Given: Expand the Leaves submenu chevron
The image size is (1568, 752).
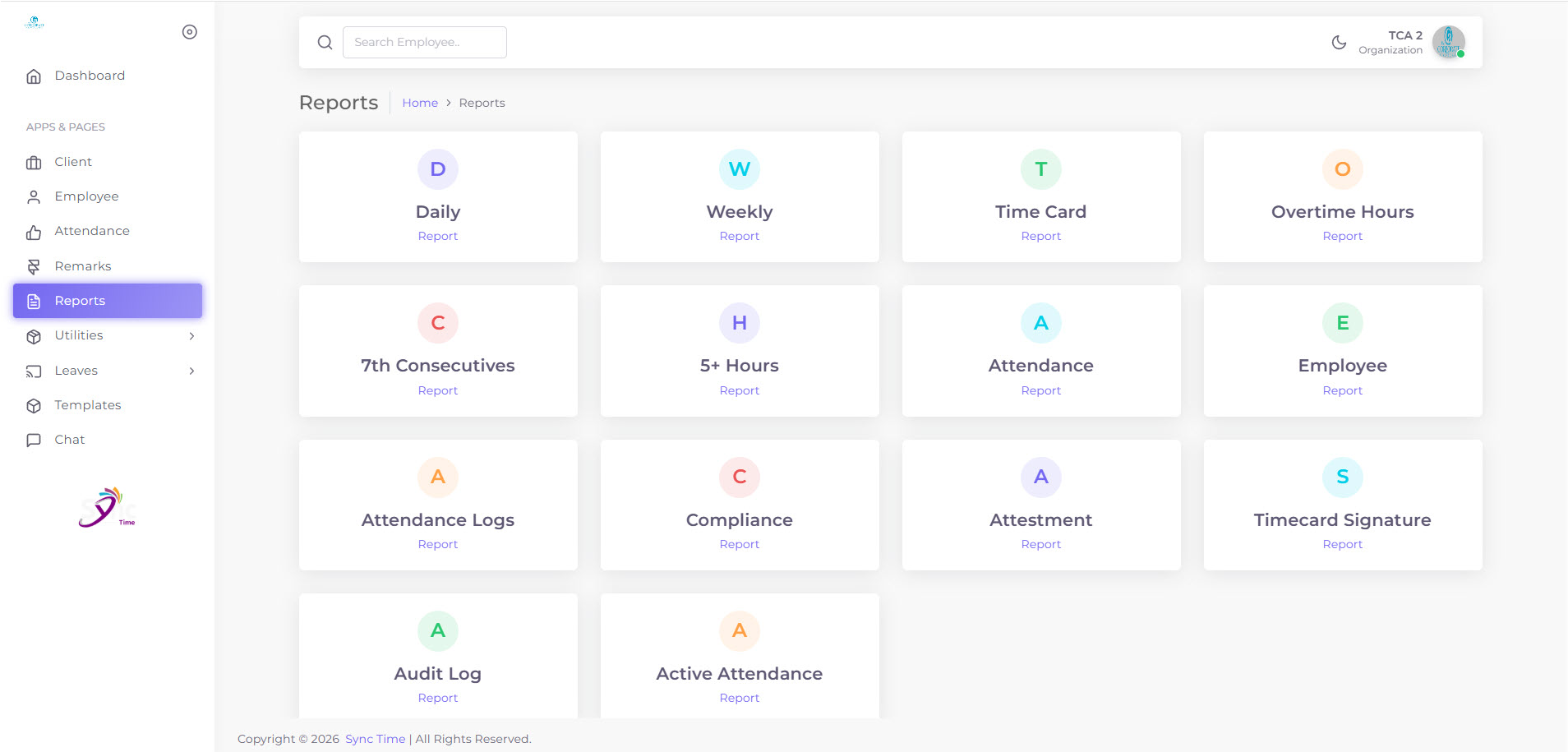Looking at the screenshot, I should pos(191,371).
